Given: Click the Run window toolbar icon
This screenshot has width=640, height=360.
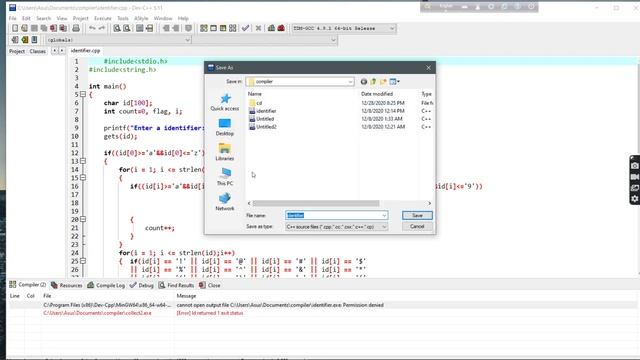Looking at the screenshot, I should tap(213, 28).
